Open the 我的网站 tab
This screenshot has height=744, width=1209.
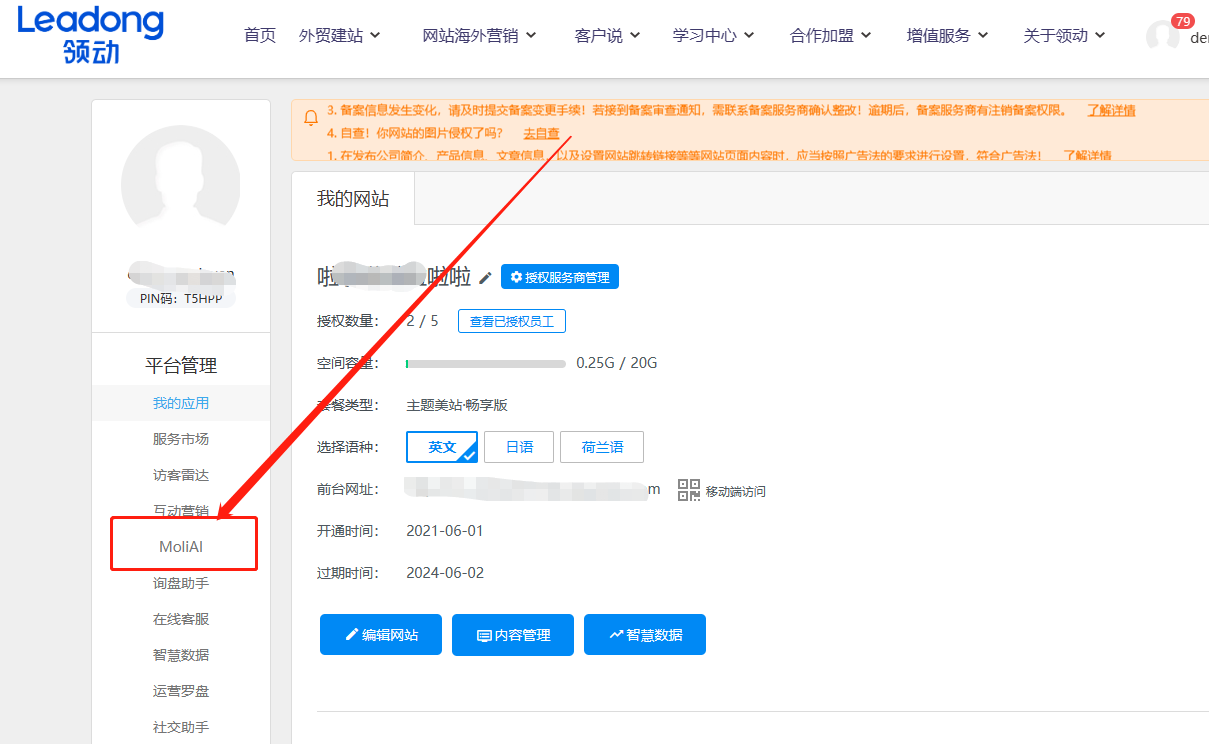(x=353, y=198)
